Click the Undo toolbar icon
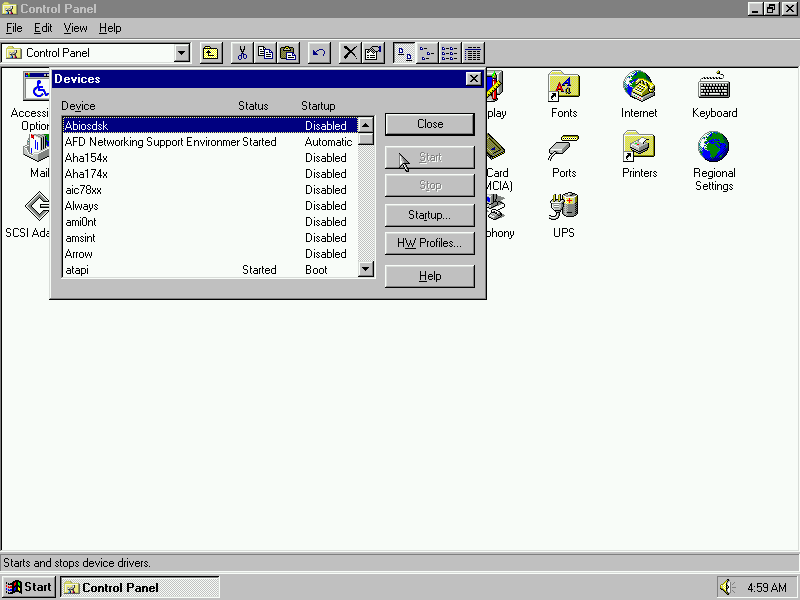This screenshot has width=800, height=600. 319,53
